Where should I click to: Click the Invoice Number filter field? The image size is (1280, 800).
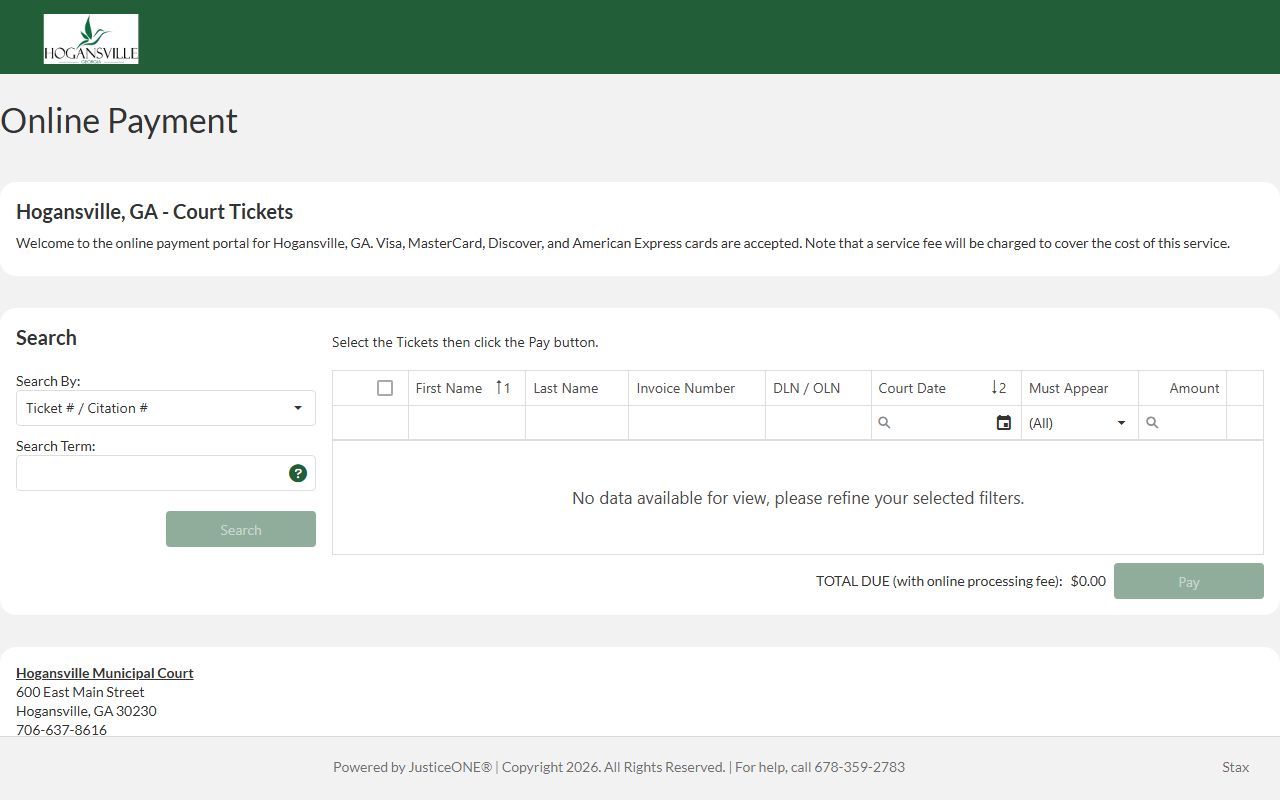pyautogui.click(x=697, y=423)
